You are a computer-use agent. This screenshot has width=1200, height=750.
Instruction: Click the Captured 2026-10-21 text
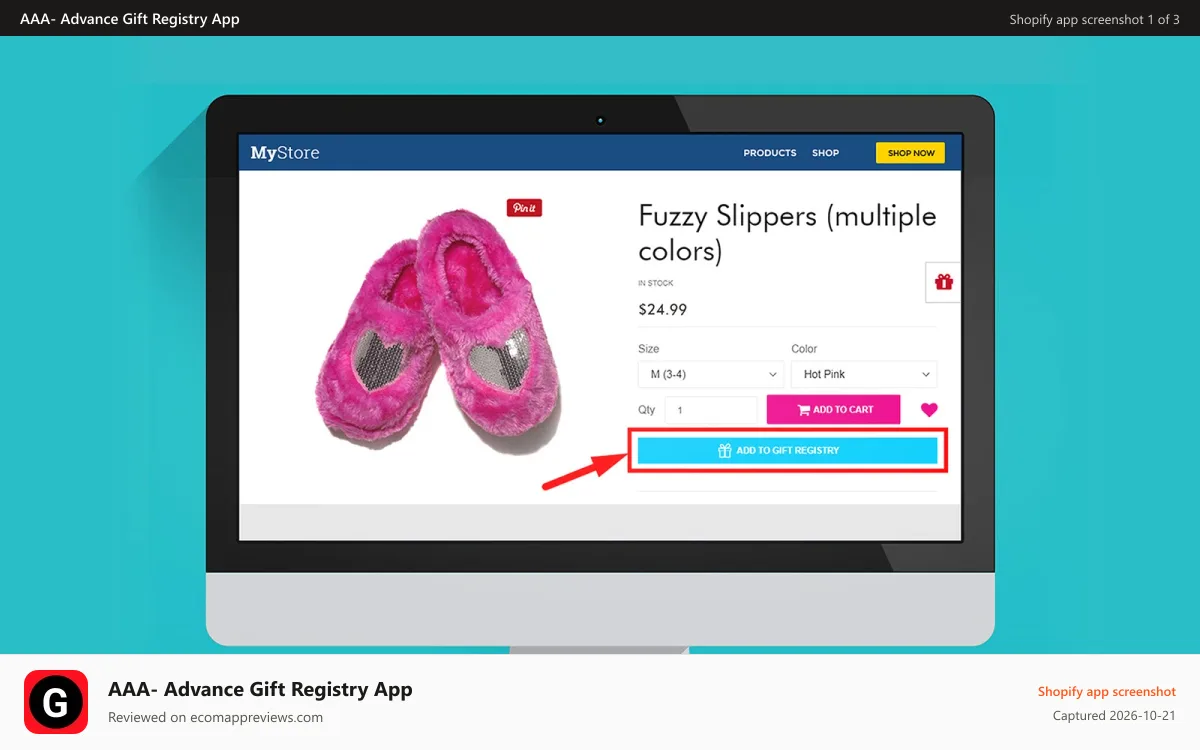pyautogui.click(x=1115, y=716)
